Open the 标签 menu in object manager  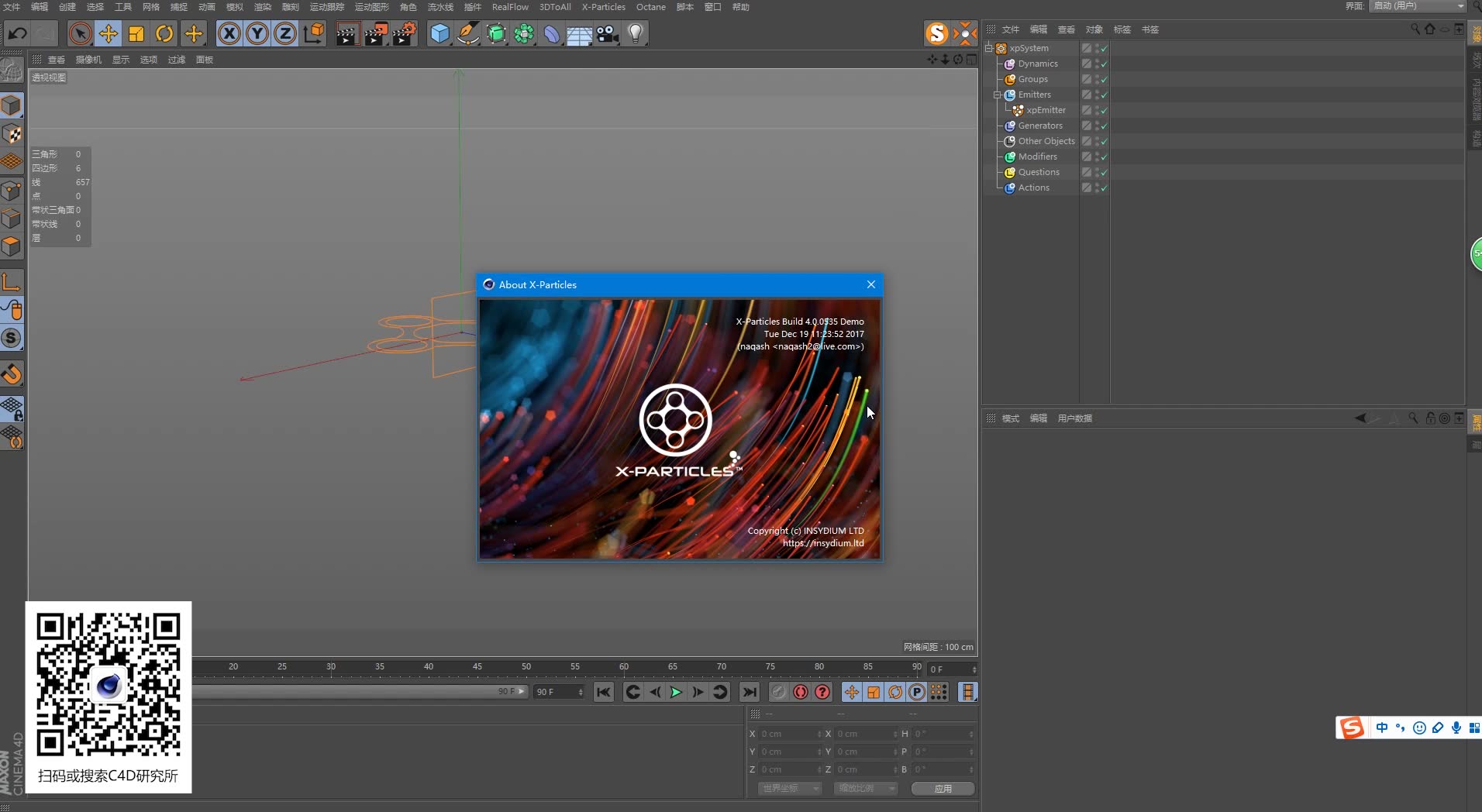pyautogui.click(x=1122, y=29)
